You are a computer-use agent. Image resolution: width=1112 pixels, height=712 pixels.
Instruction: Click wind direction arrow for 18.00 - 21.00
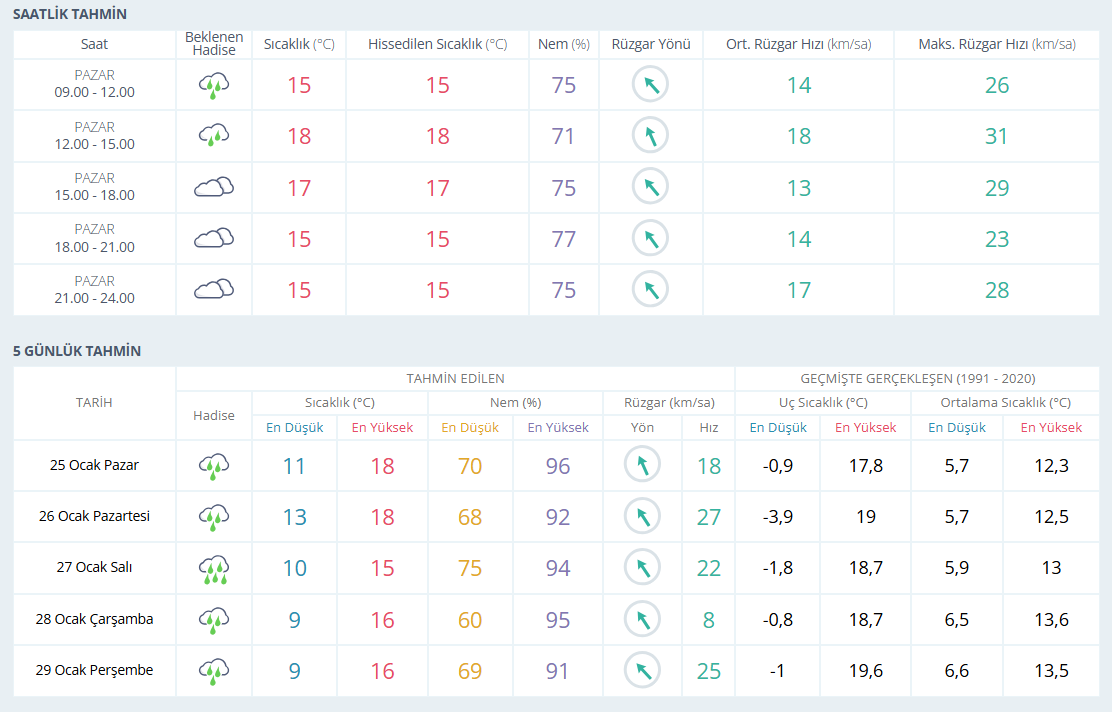click(x=650, y=238)
